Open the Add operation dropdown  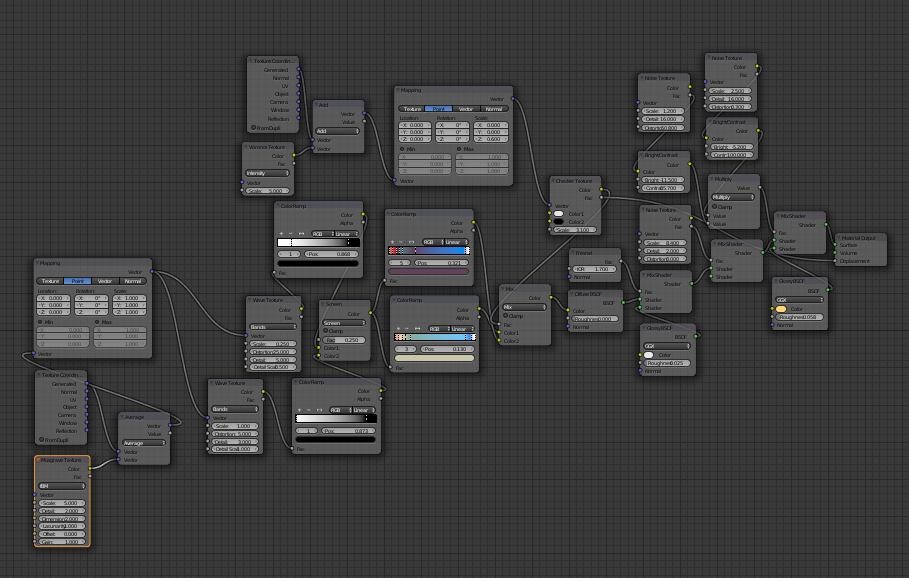pyautogui.click(x=337, y=131)
